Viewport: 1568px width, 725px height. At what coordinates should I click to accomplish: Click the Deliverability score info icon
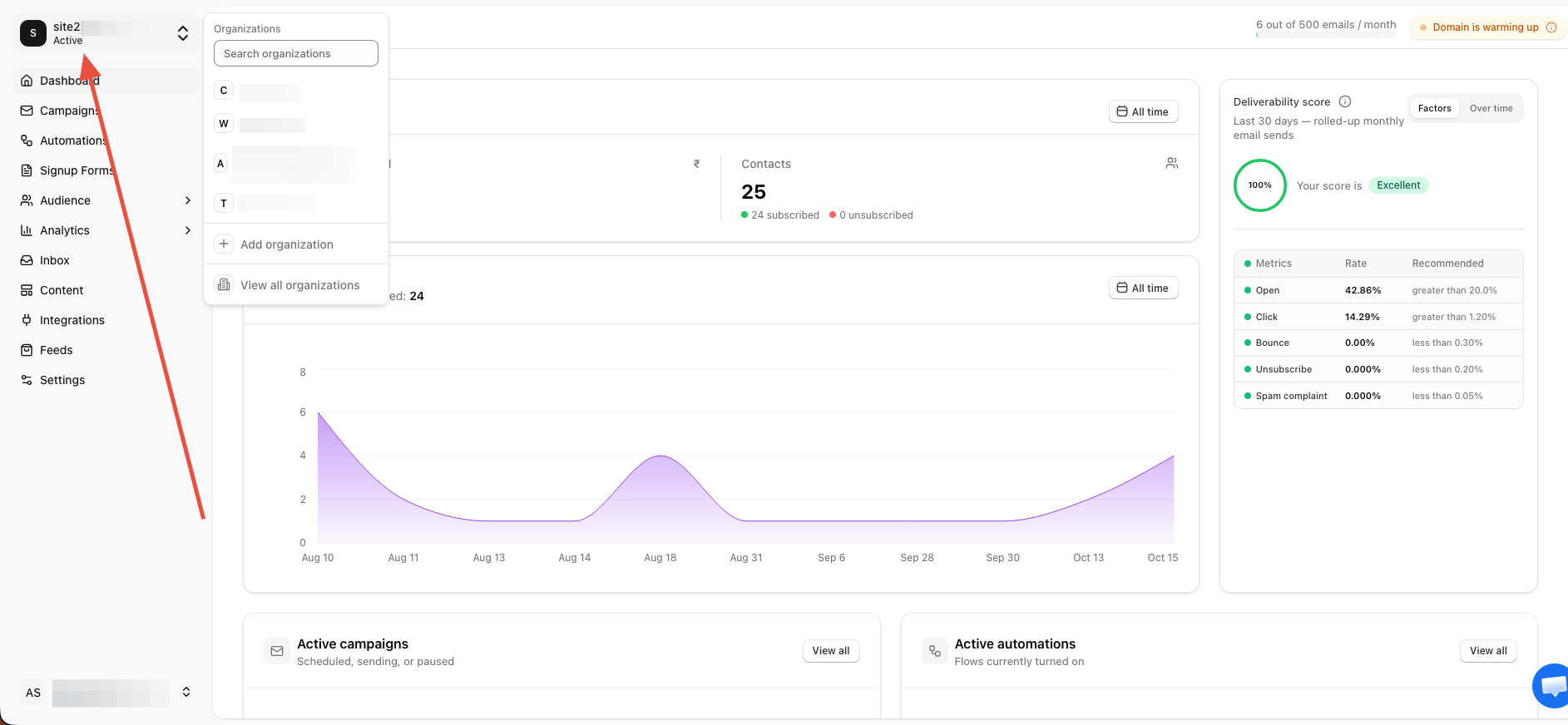point(1345,101)
